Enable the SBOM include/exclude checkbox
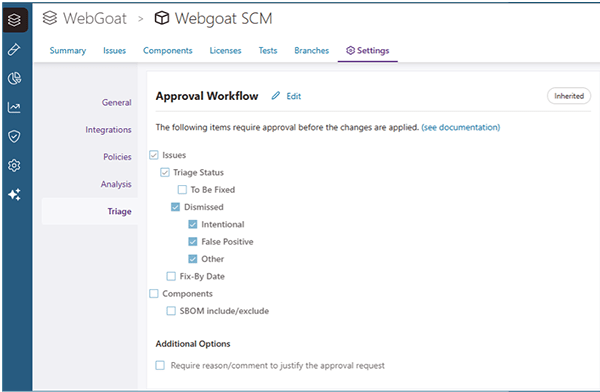 click(171, 311)
